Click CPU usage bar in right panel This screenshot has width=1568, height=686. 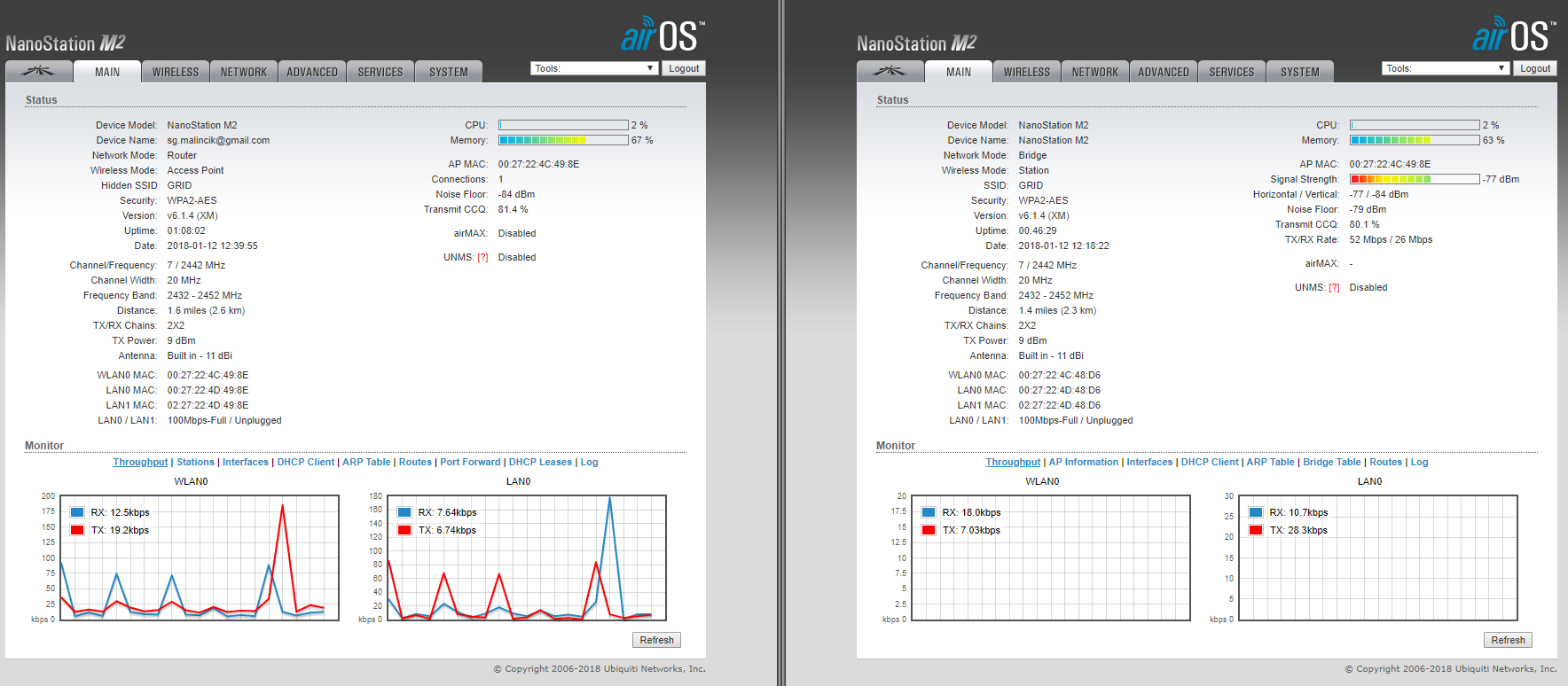point(1415,125)
